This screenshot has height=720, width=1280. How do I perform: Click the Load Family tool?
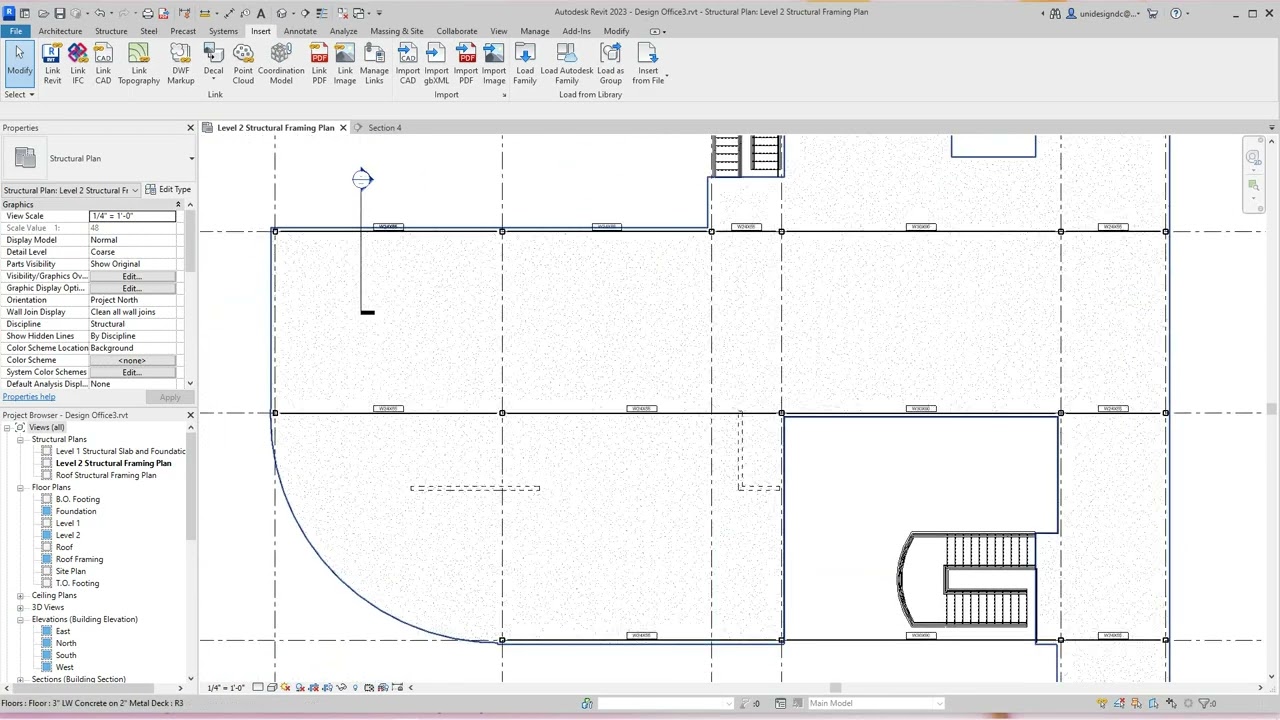coord(525,63)
